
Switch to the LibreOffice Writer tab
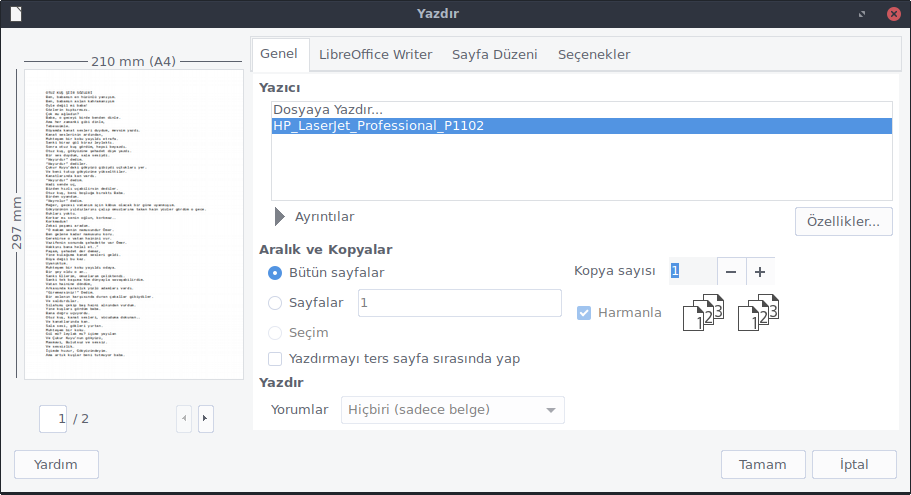click(375, 54)
